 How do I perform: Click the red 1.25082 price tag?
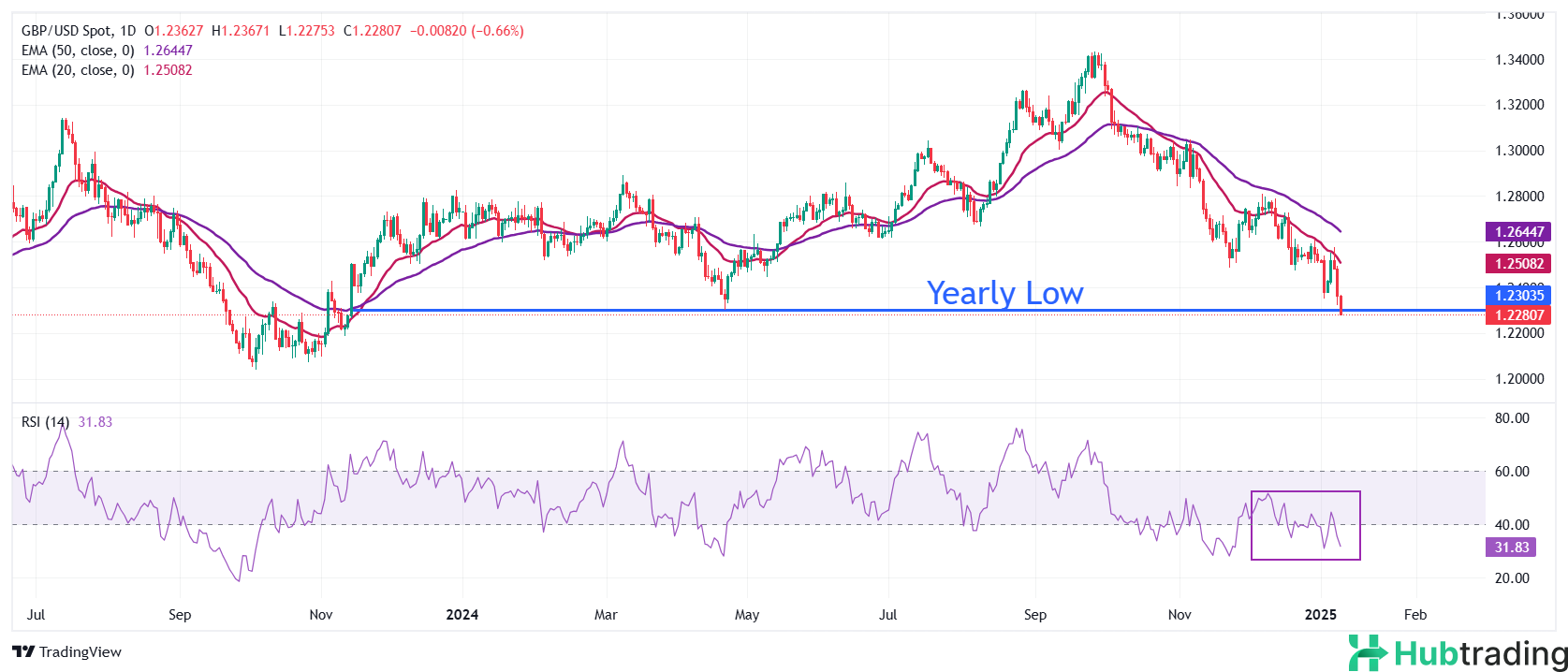point(1518,264)
